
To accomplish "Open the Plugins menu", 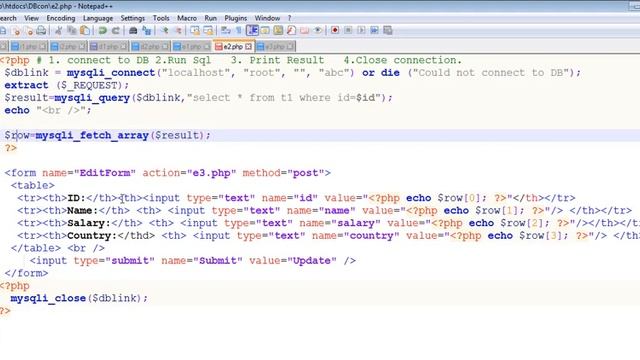I will coord(236,18).
